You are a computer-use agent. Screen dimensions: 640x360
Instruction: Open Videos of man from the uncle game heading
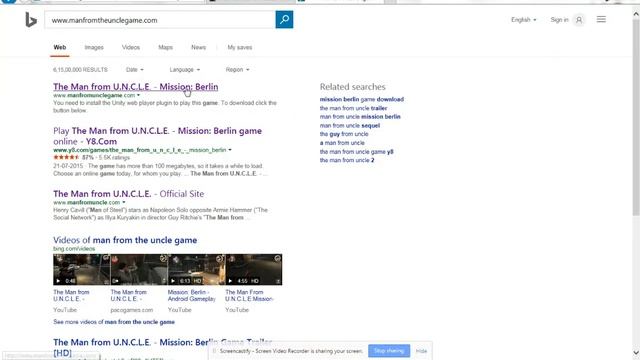coord(125,240)
